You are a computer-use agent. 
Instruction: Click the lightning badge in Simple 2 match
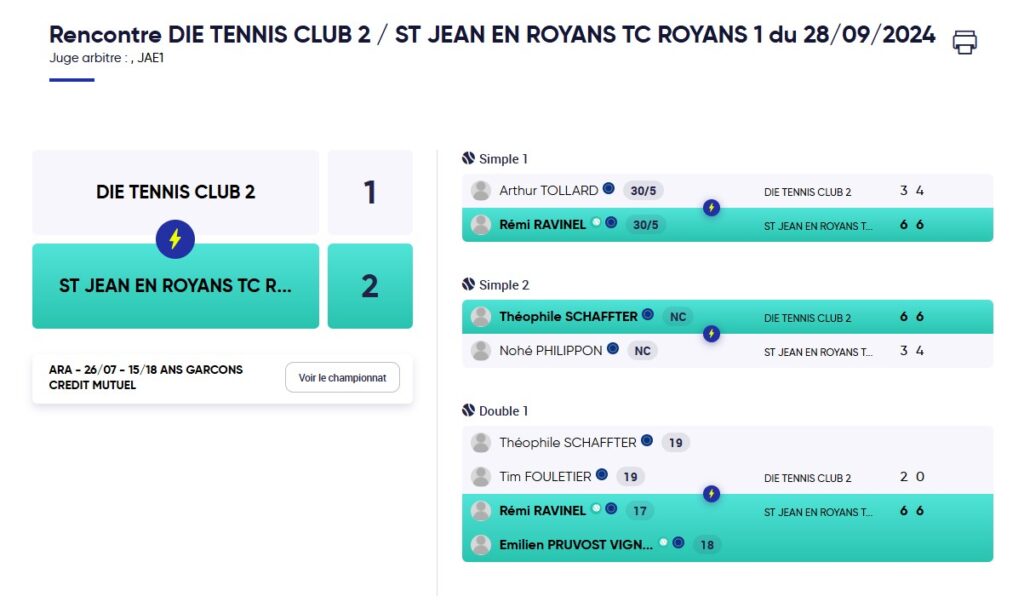coord(711,334)
